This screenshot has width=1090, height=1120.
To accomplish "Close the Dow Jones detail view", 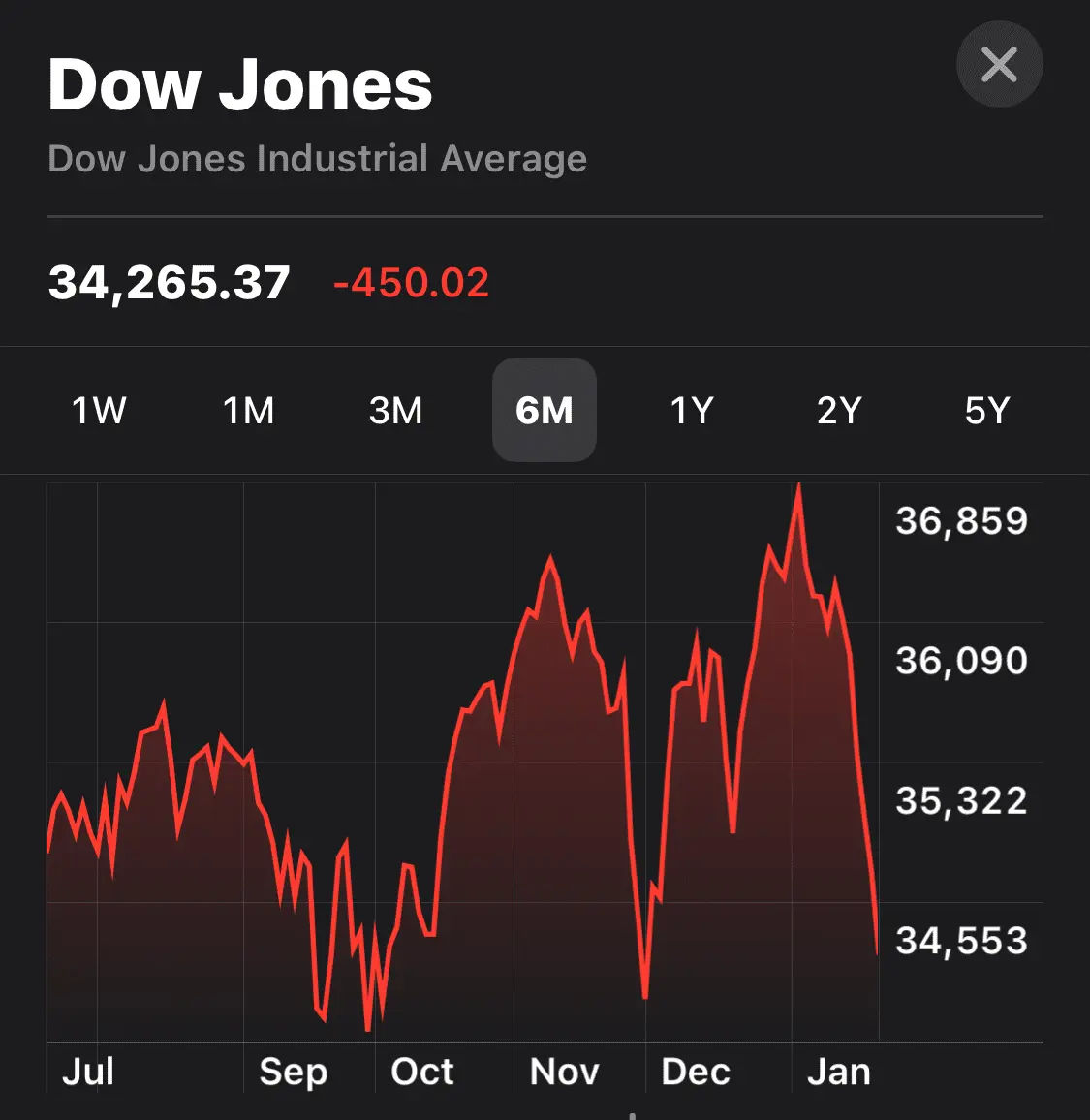I will pyautogui.click(x=999, y=65).
